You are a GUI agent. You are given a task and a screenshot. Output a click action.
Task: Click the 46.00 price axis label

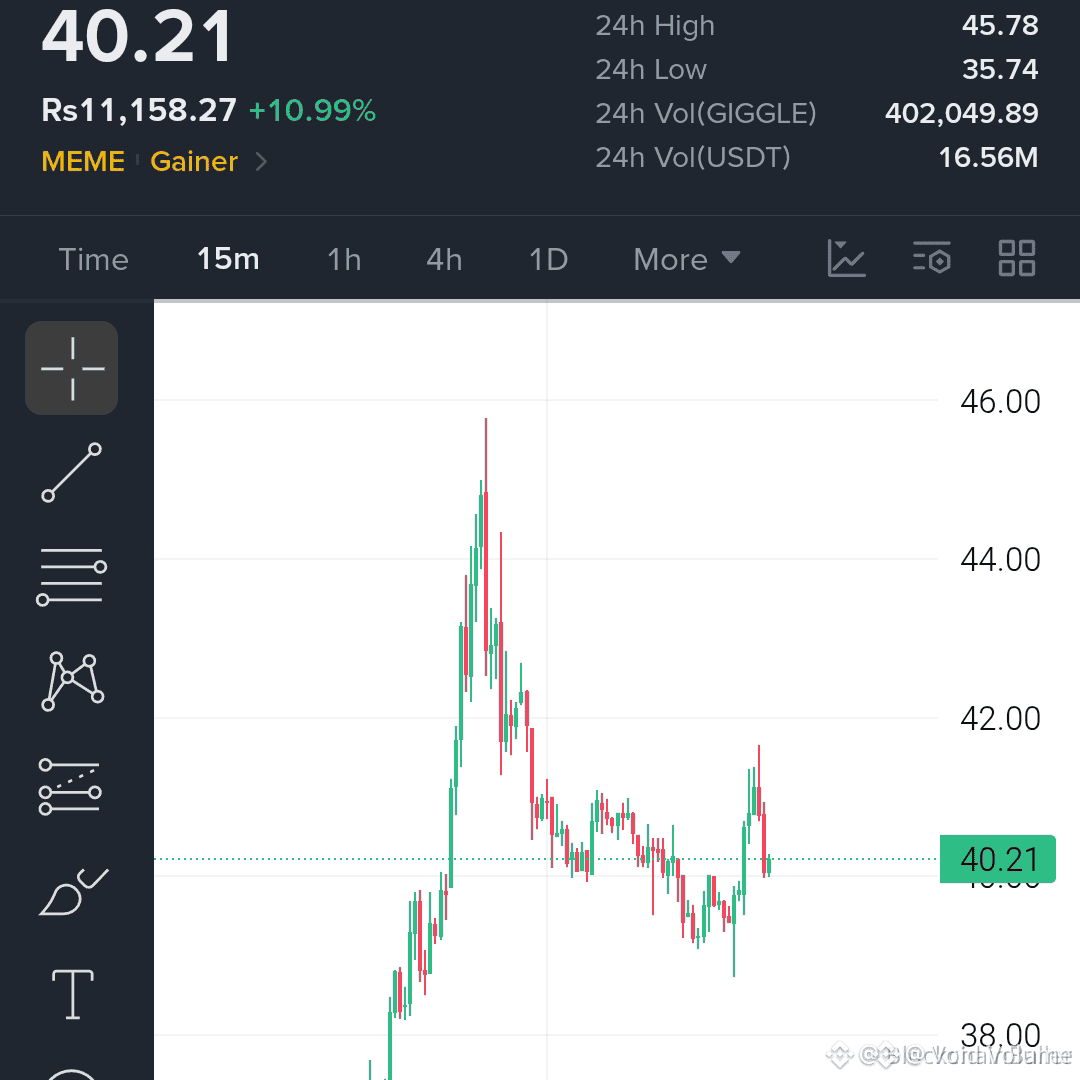1000,402
